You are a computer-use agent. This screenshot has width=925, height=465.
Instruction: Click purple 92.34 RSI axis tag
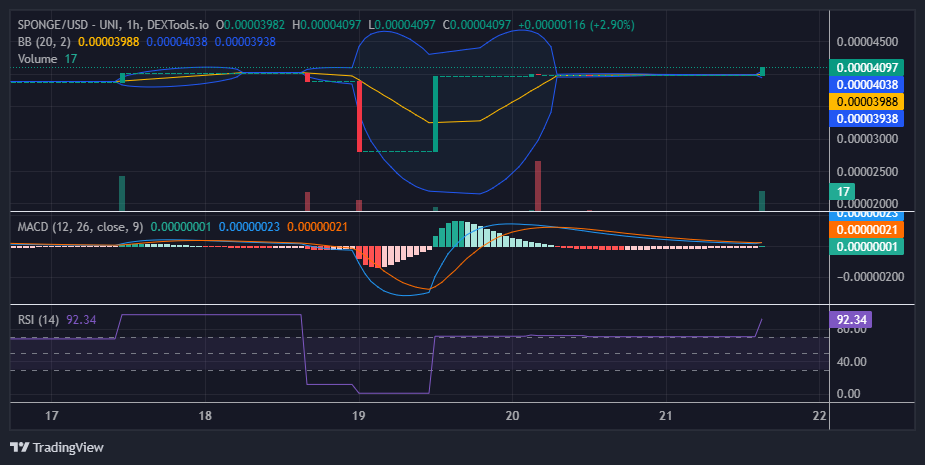click(851, 320)
